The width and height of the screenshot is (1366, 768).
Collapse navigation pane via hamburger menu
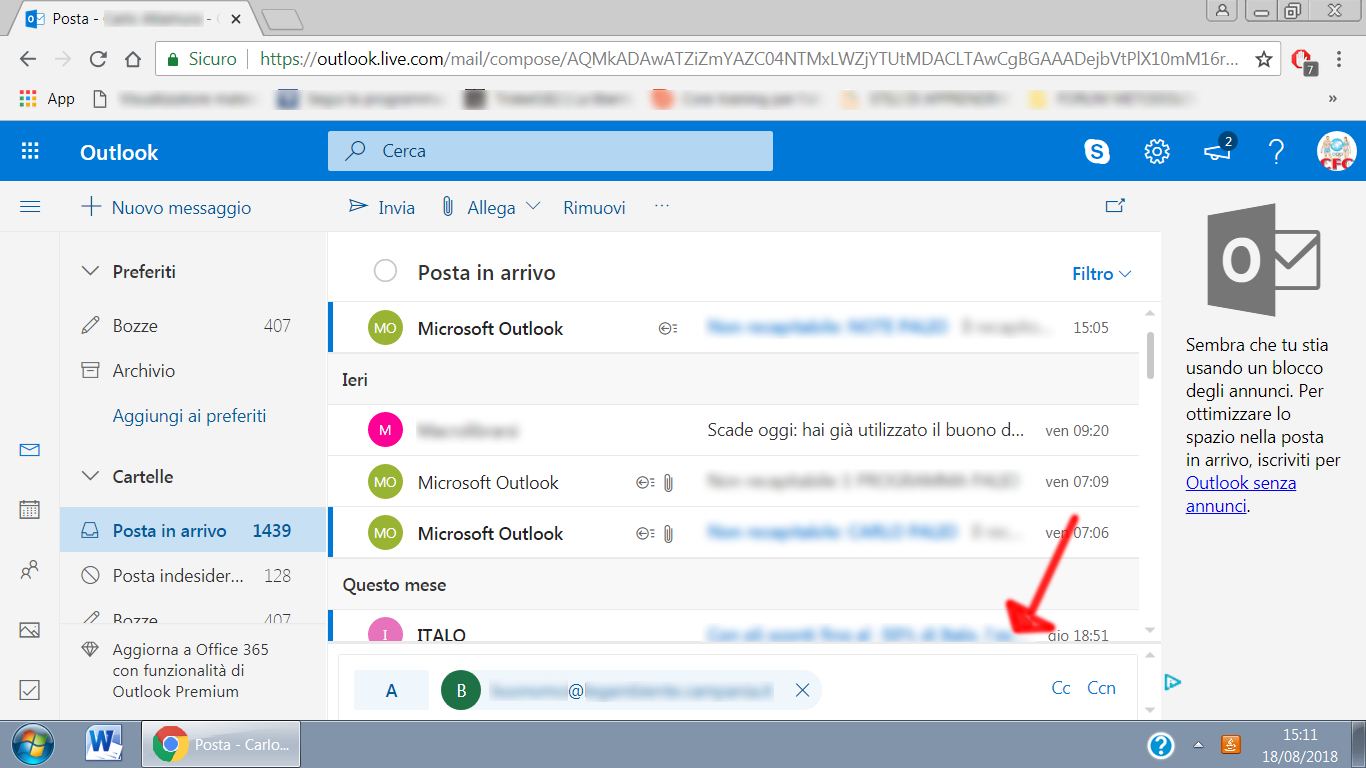(x=30, y=207)
